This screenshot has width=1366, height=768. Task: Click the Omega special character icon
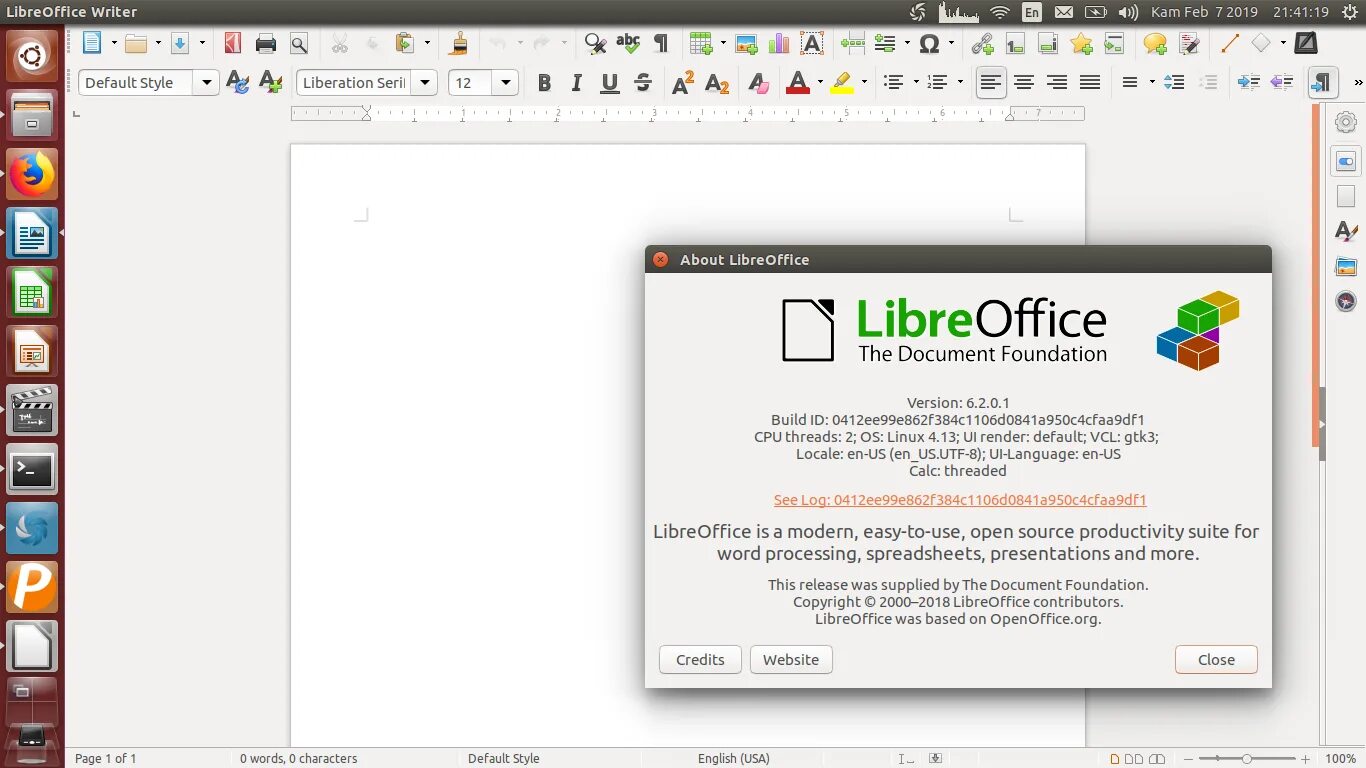tap(929, 43)
